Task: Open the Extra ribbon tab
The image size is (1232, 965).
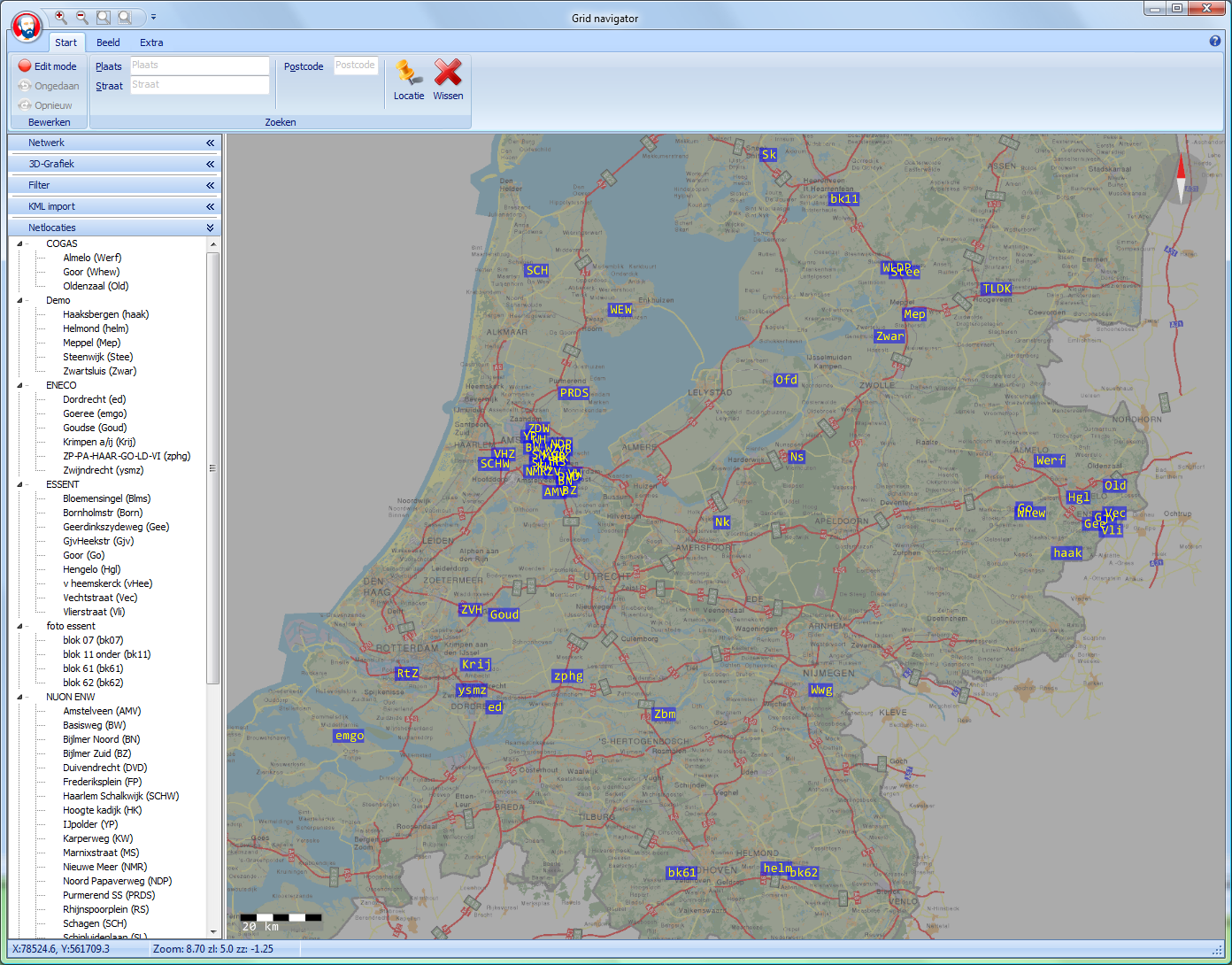Action: (x=151, y=42)
